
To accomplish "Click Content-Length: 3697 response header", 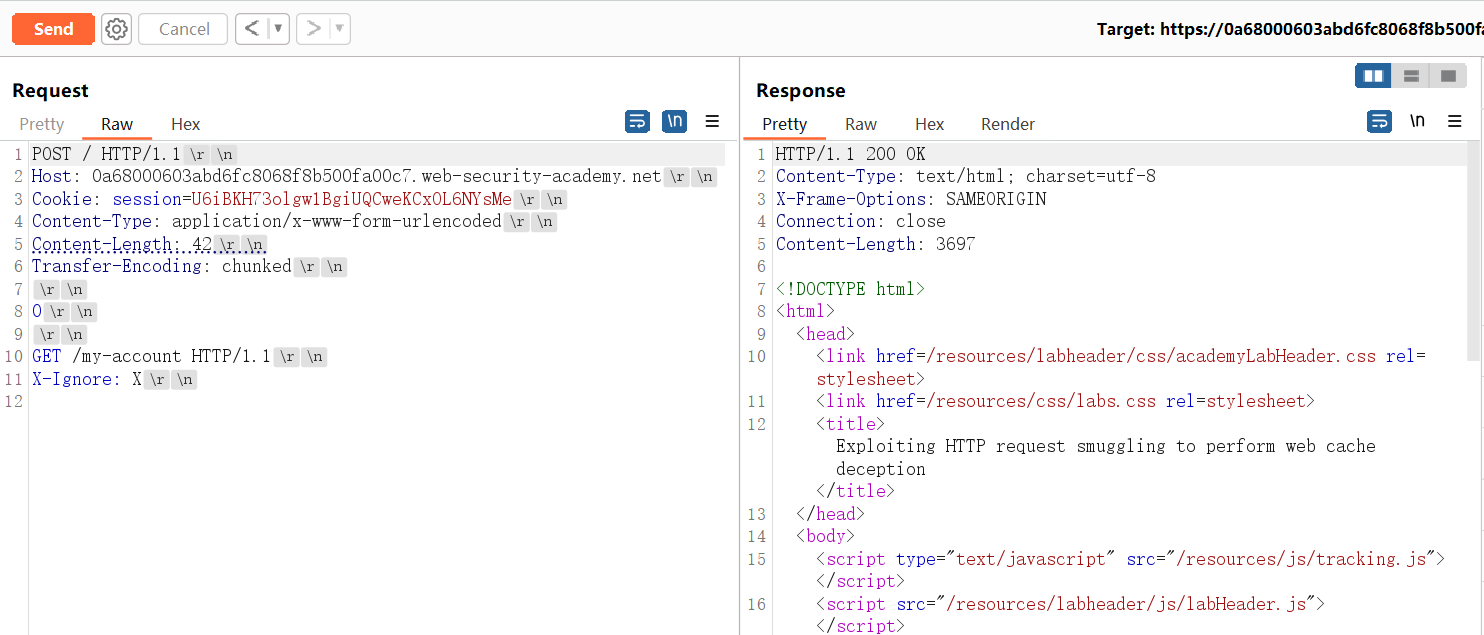I will pos(876,244).
